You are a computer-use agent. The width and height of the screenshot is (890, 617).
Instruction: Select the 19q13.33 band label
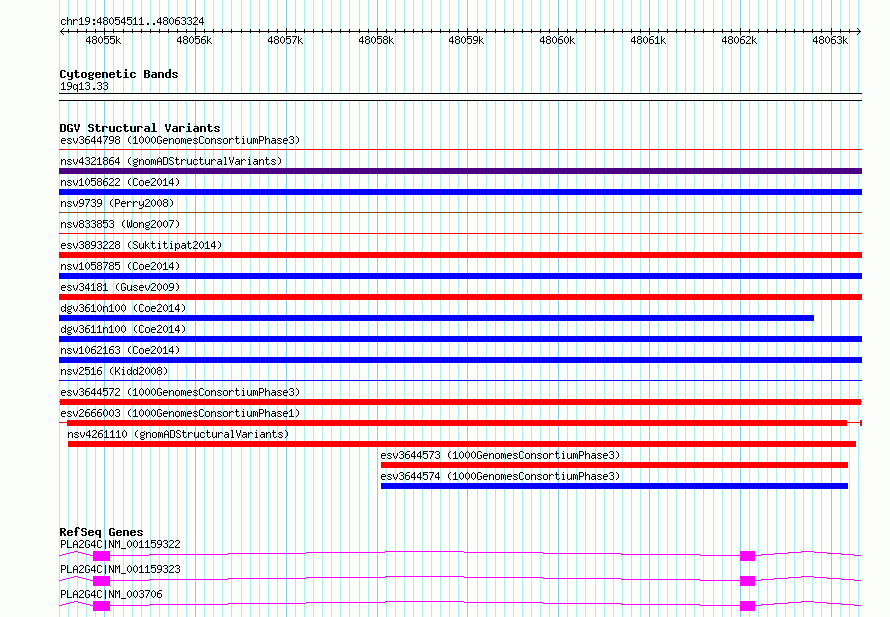coord(84,87)
